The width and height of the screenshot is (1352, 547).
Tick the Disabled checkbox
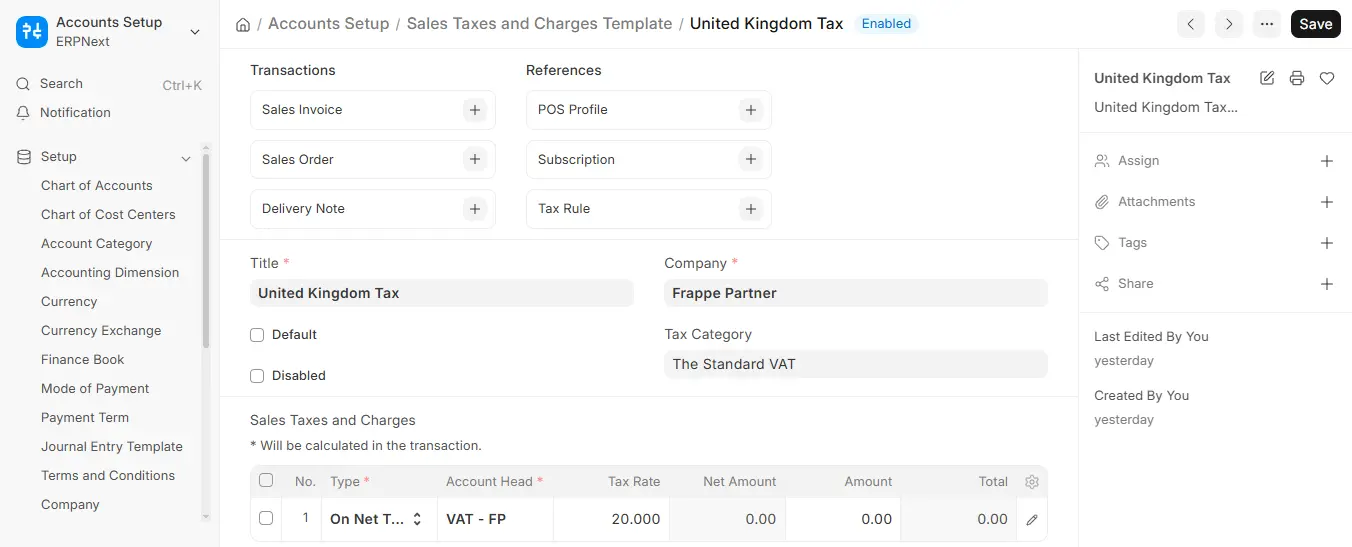click(257, 376)
